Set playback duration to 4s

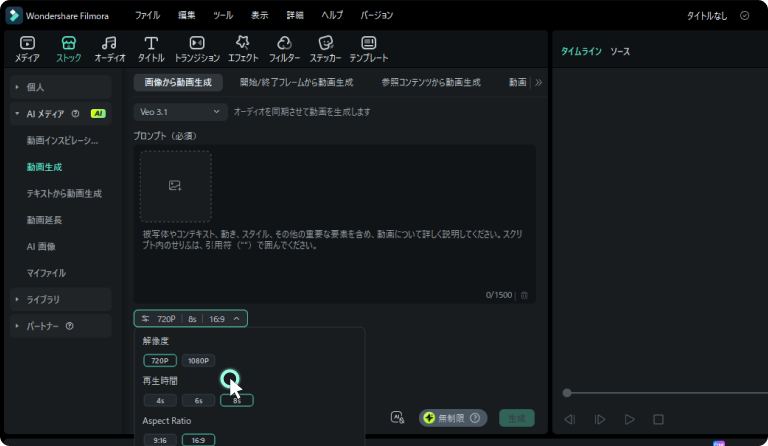coord(160,400)
